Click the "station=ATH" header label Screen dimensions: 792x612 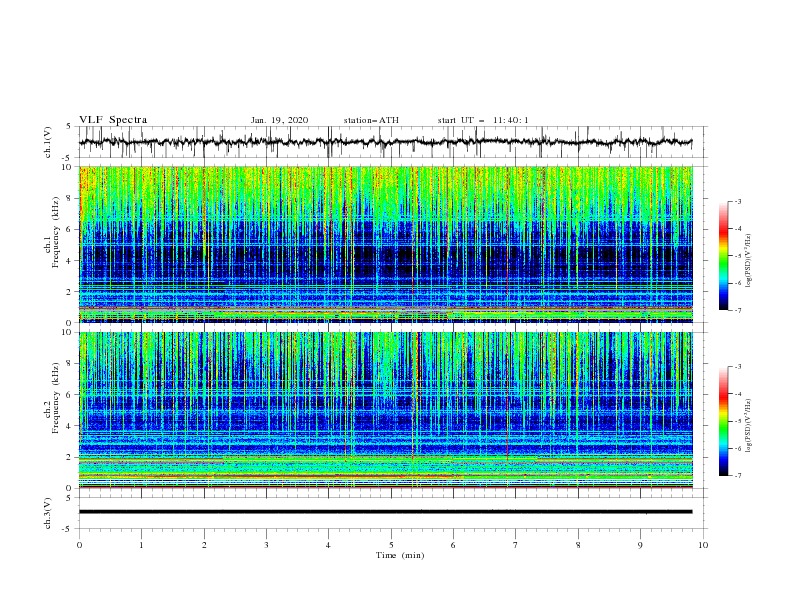pyautogui.click(x=371, y=120)
